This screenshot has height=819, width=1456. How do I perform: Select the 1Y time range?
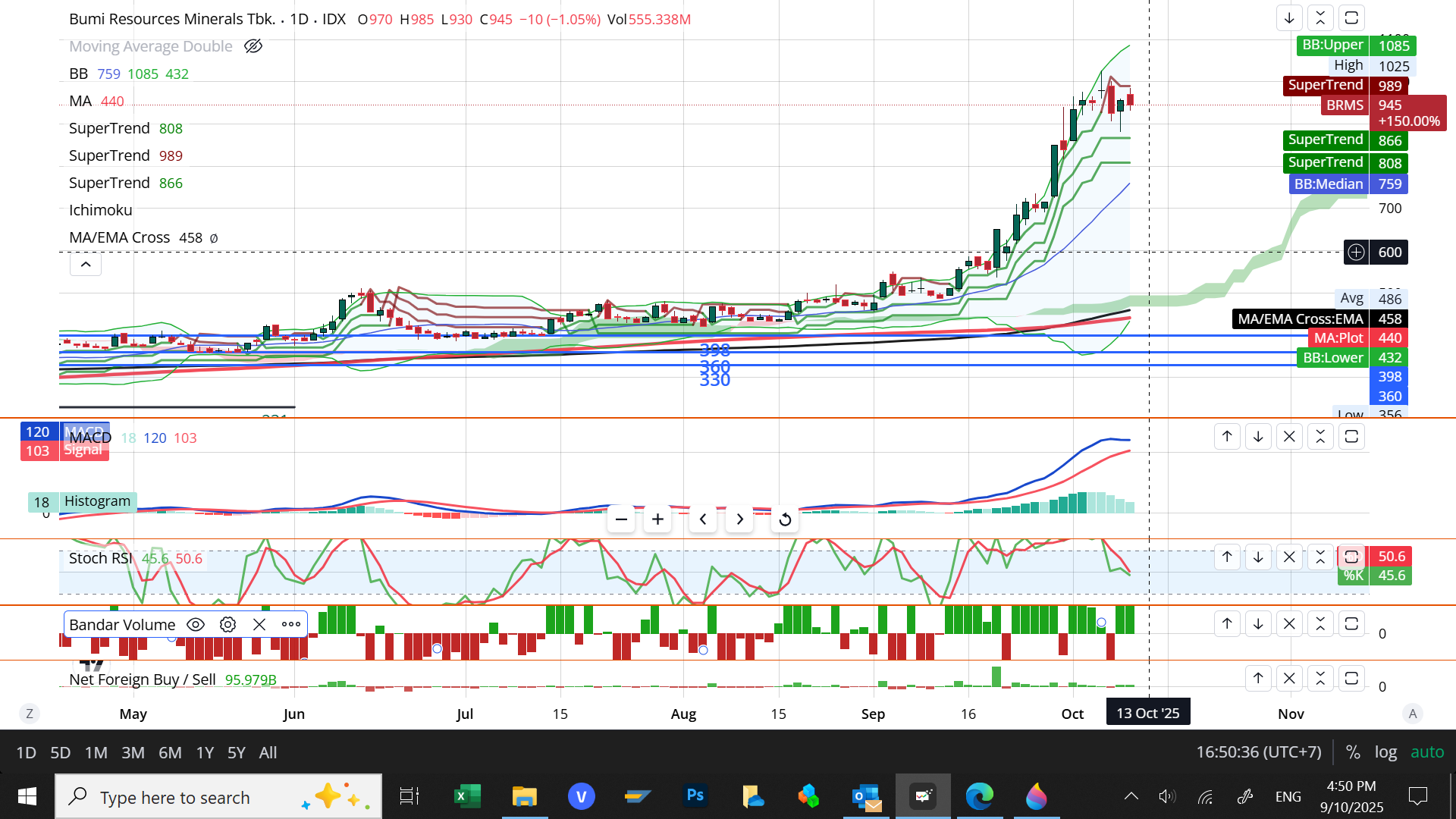coord(205,752)
